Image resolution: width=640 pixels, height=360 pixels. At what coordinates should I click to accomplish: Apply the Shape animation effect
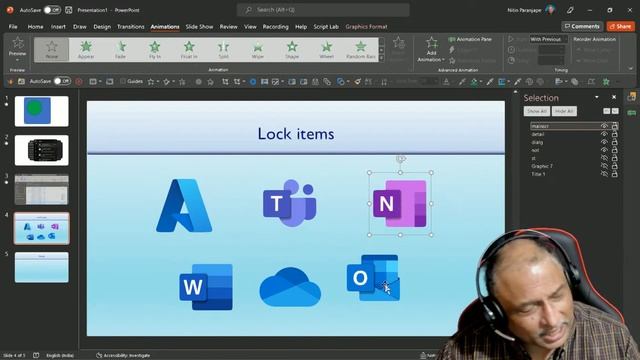tap(292, 49)
